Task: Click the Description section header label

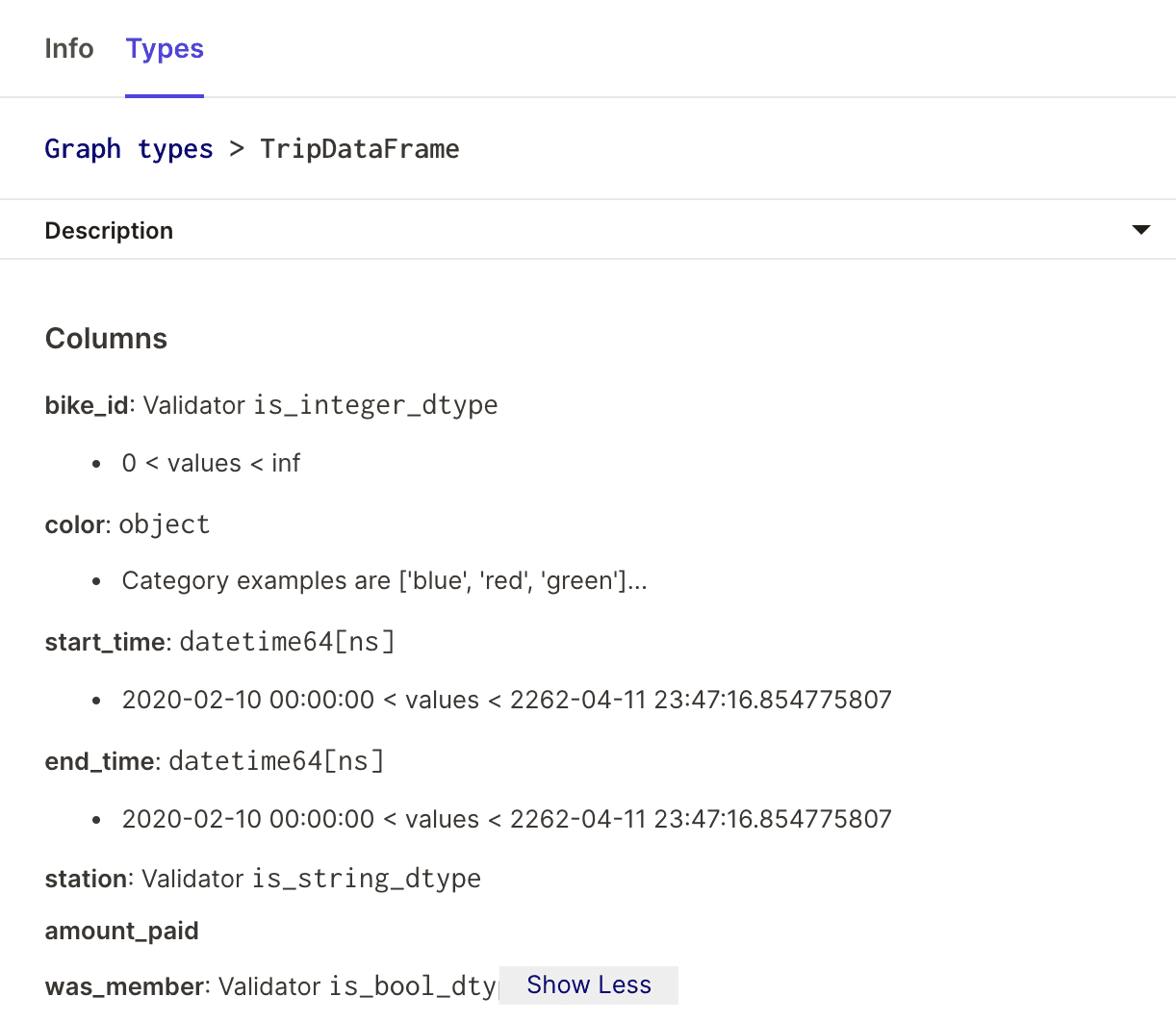Action: 109,231
